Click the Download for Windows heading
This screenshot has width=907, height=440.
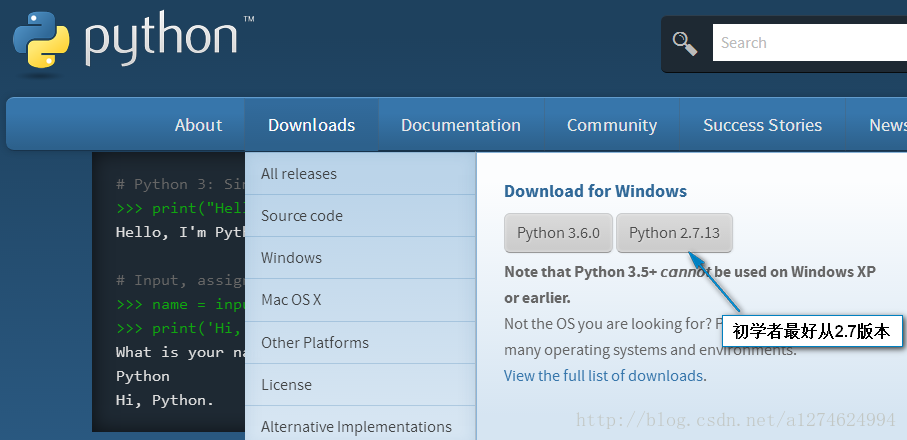(x=595, y=191)
